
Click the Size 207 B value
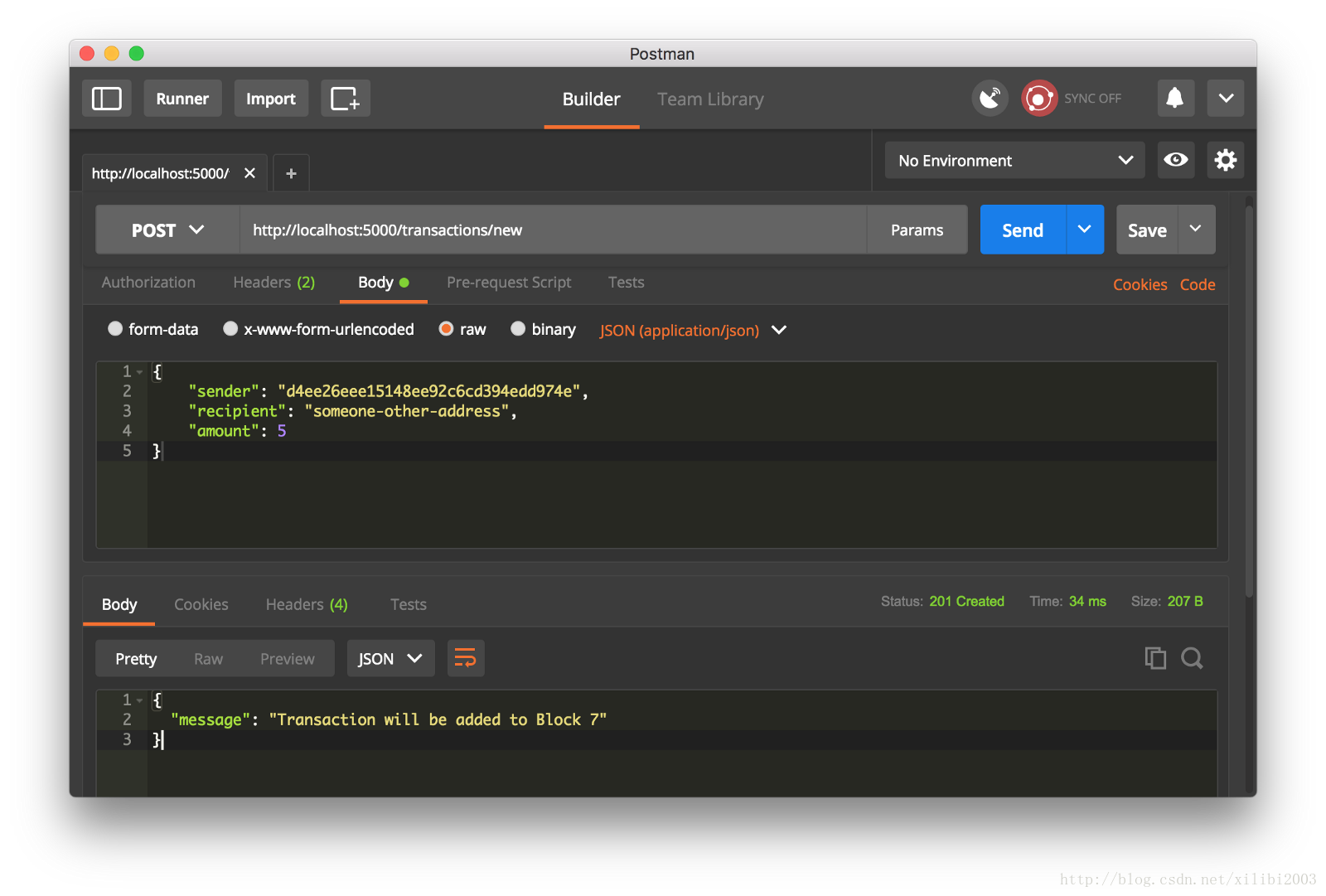tap(1185, 602)
